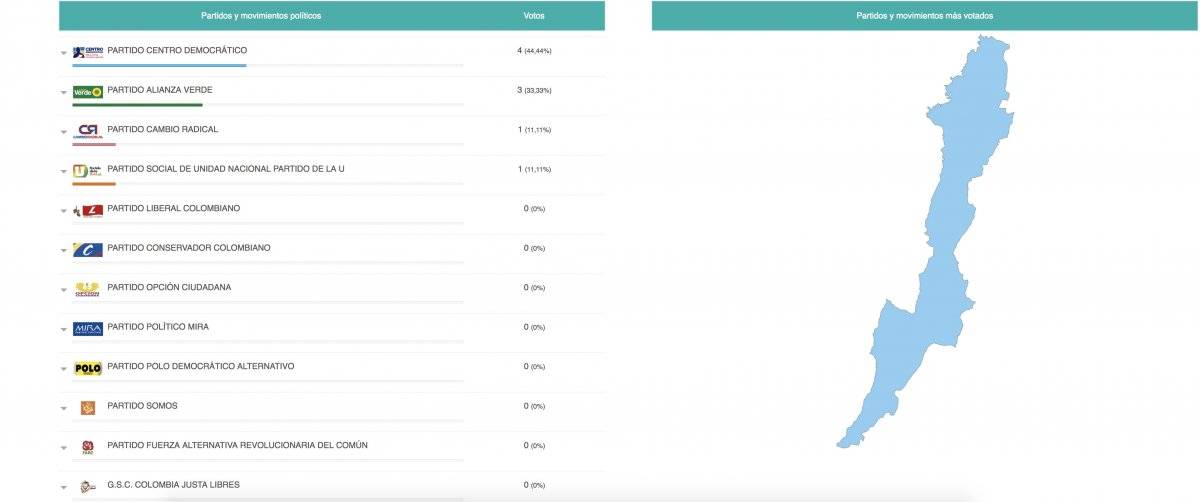Select 'PARTIDO SOCIAL DE UNIDAD NACIONAL' name
Image resolution: width=1200 pixels, height=502 pixels.
(x=226, y=168)
